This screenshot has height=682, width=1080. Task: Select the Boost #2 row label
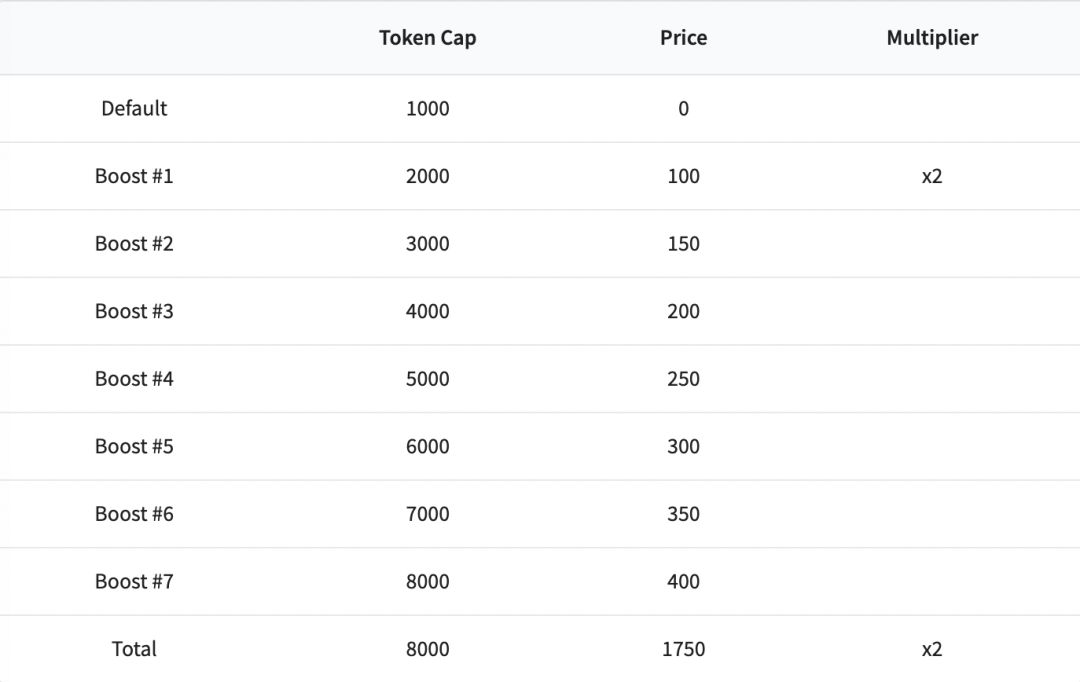(134, 244)
